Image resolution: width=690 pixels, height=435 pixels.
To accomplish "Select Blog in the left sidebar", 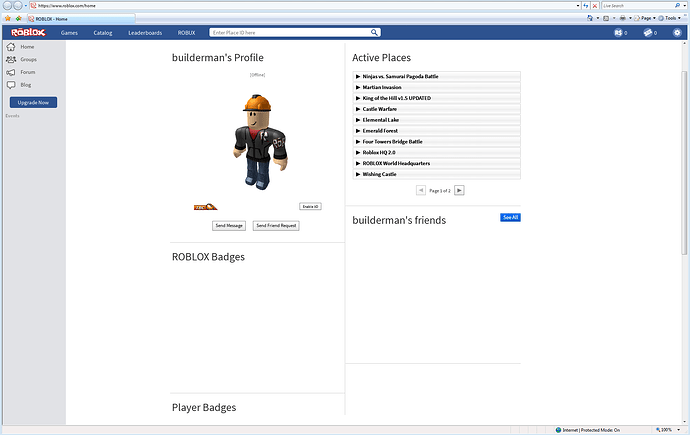I will tap(26, 85).
